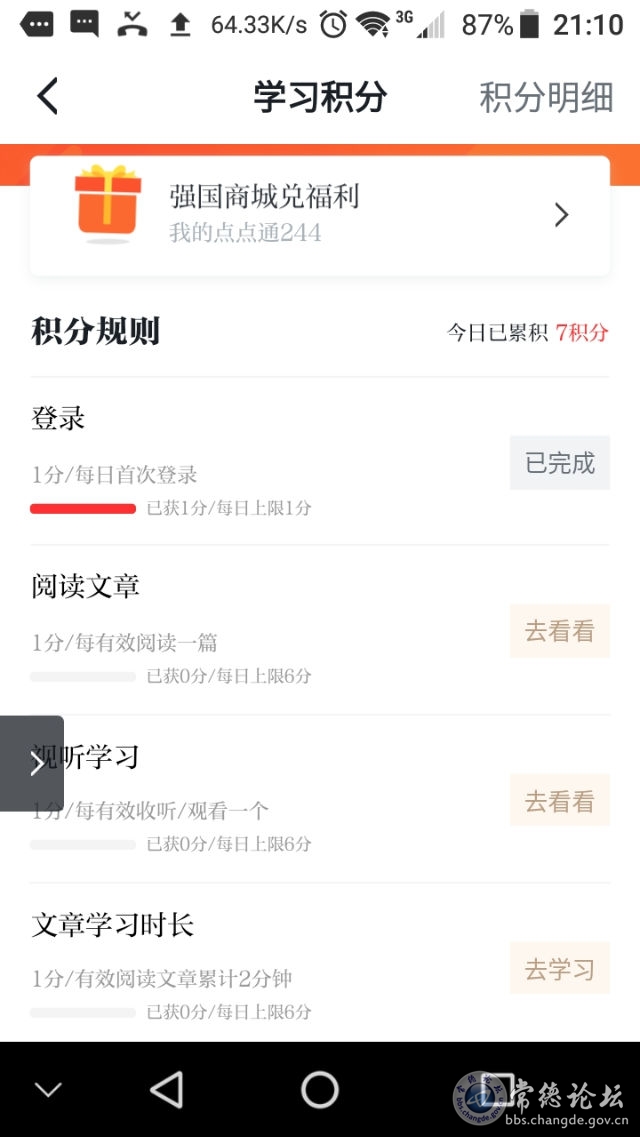The width and height of the screenshot is (640, 1137).
Task: Tap the Android back triangle button
Action: (x=167, y=1089)
